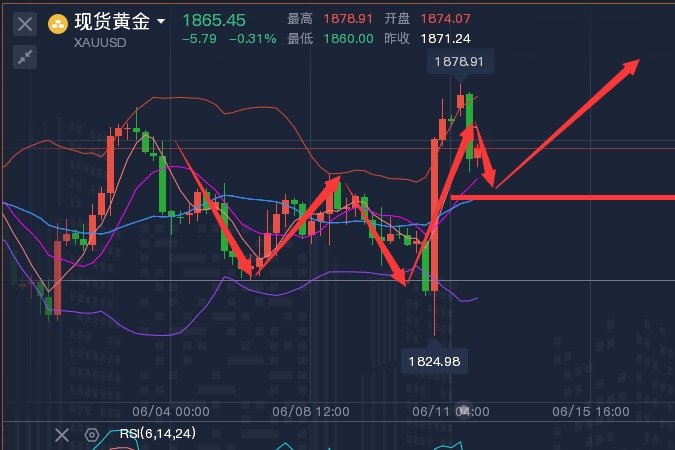Click the crosshair dot on the time axis
Screen dimensions: 675x450
point(463,411)
